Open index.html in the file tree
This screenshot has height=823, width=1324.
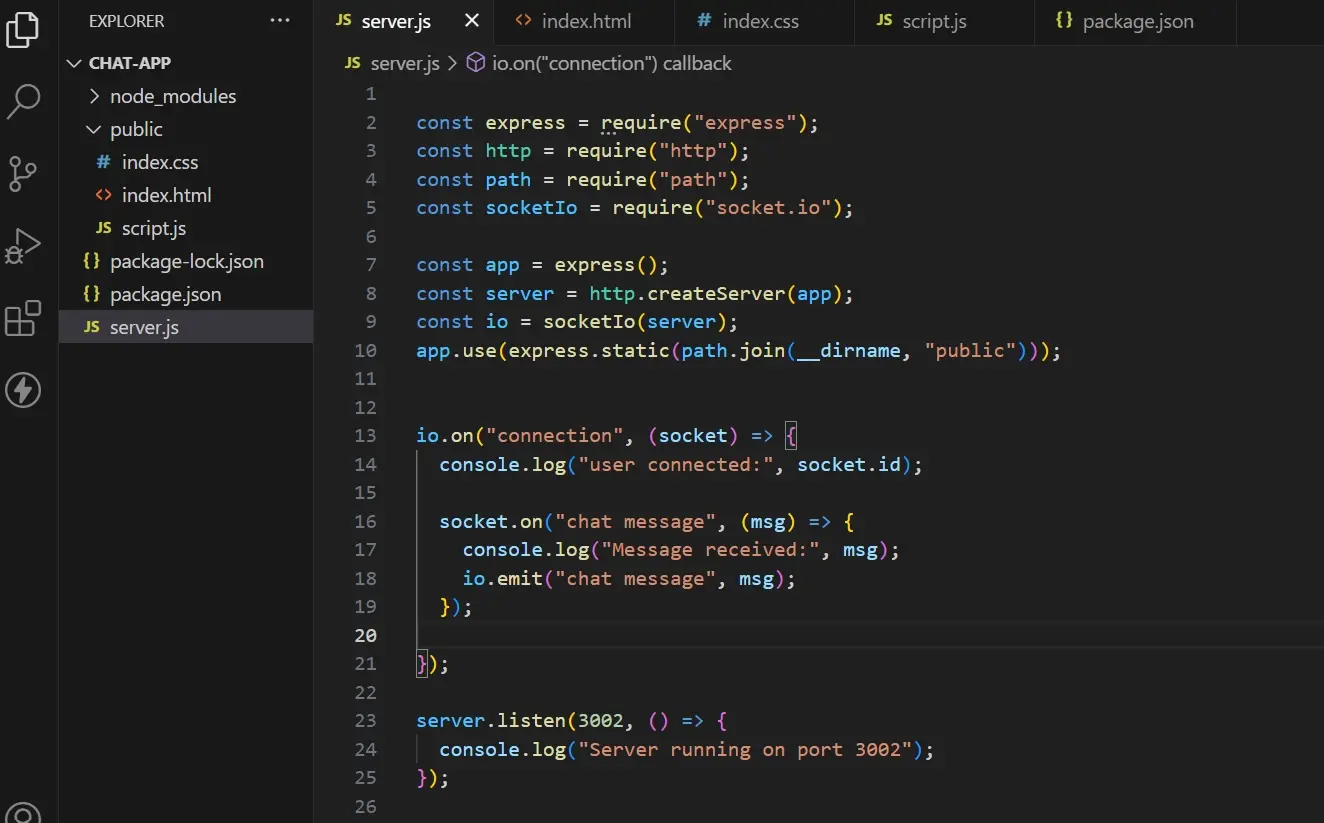[x=186, y=195]
